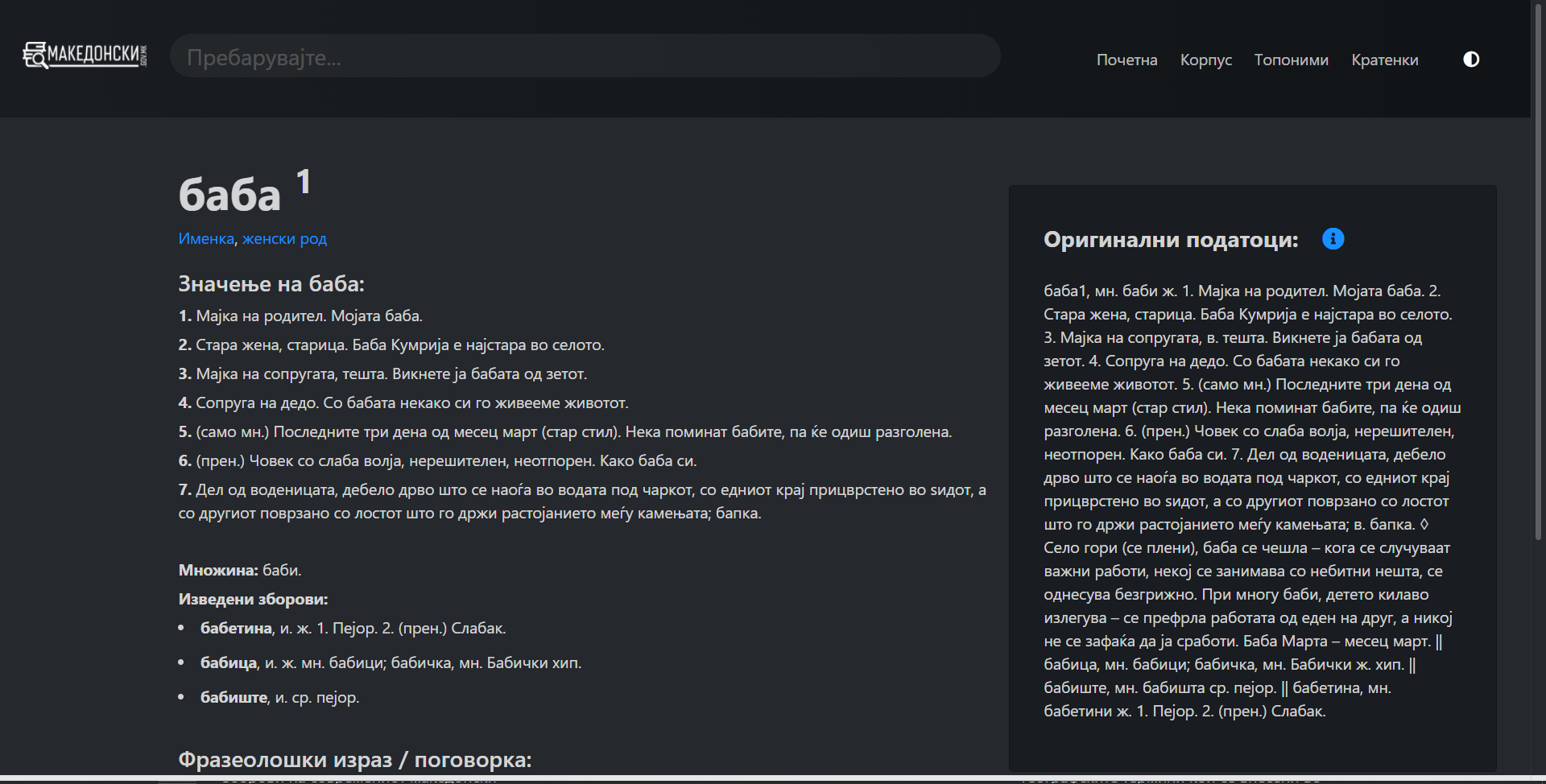Click the derived word бабиште

coord(234,698)
